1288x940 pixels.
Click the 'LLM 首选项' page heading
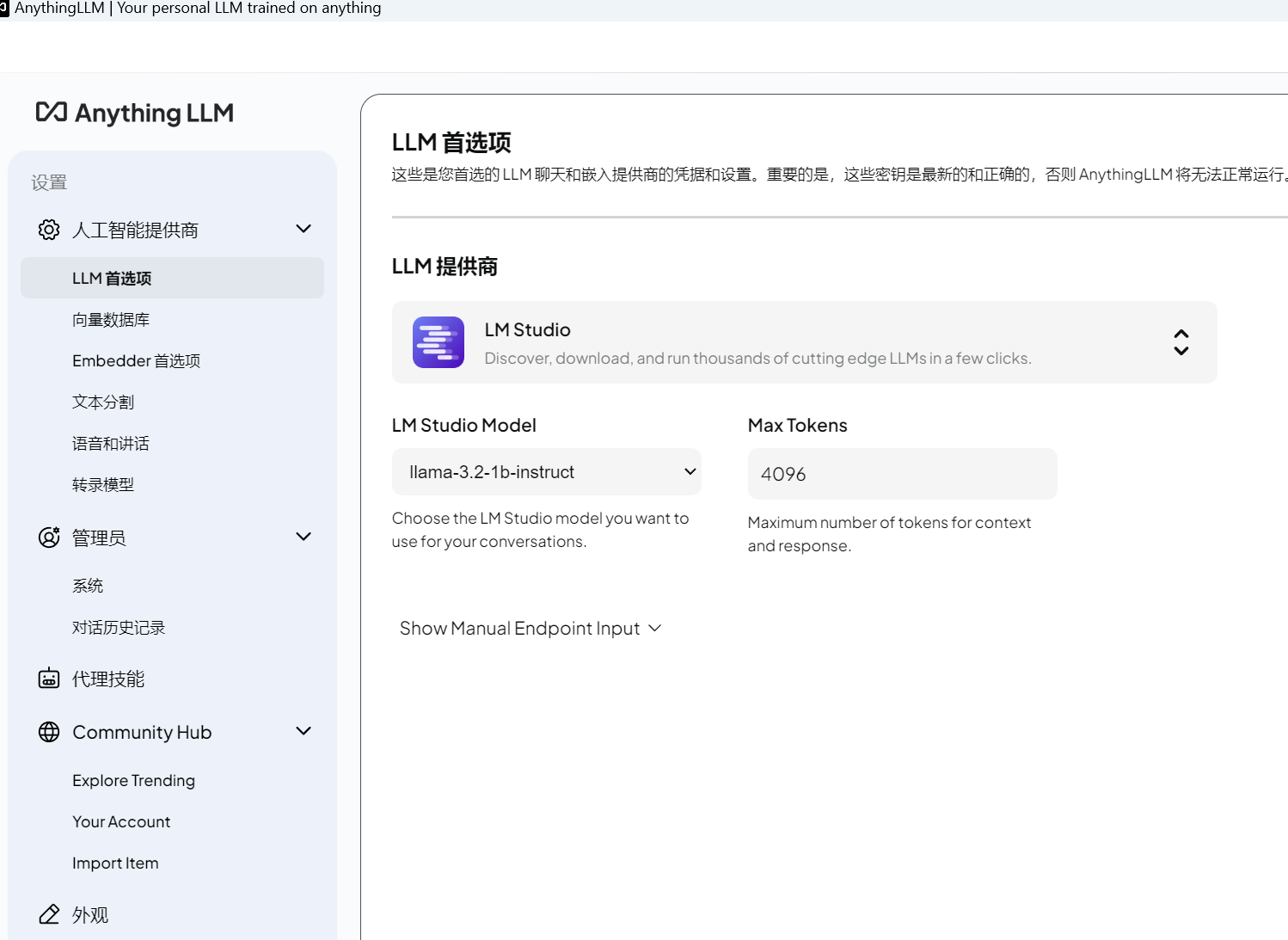[451, 142]
